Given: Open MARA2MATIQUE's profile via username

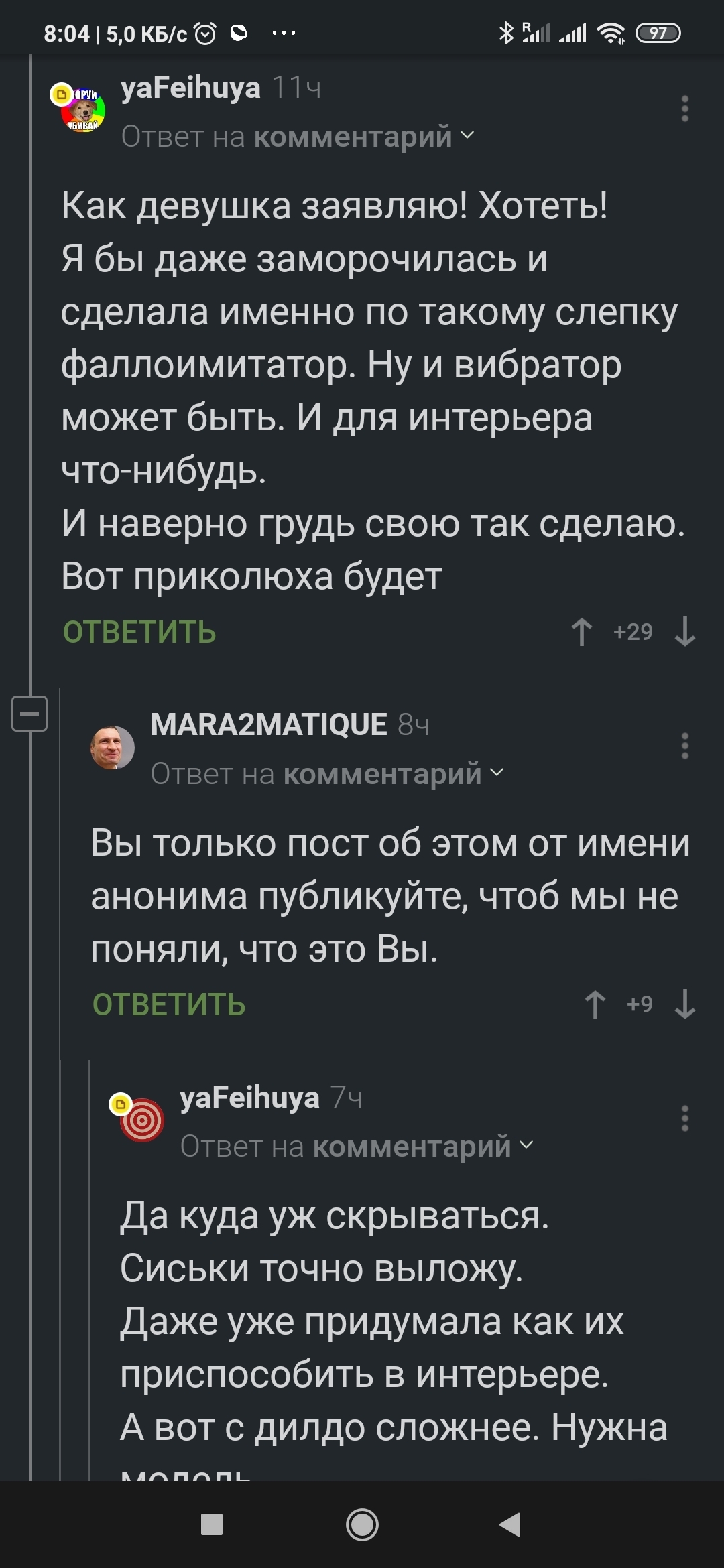Looking at the screenshot, I should coord(269,724).
